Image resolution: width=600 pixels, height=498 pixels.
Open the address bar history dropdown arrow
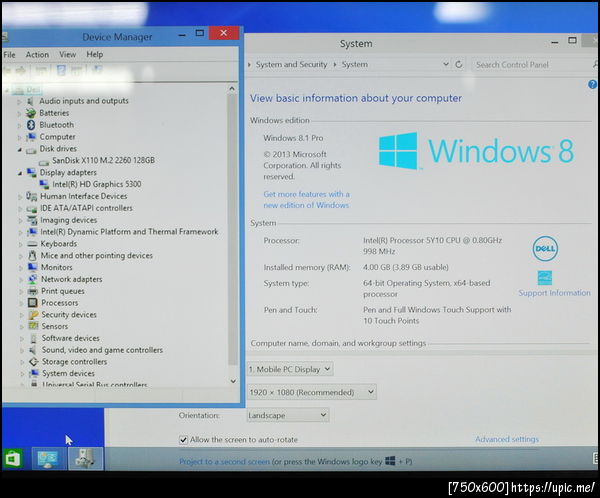(446, 64)
